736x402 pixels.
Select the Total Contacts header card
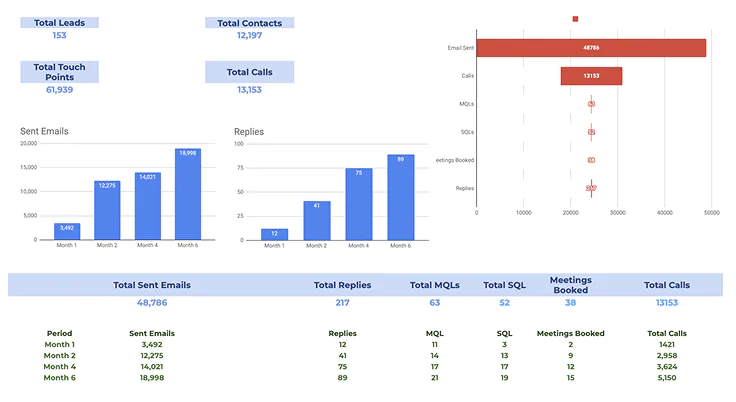(249, 22)
